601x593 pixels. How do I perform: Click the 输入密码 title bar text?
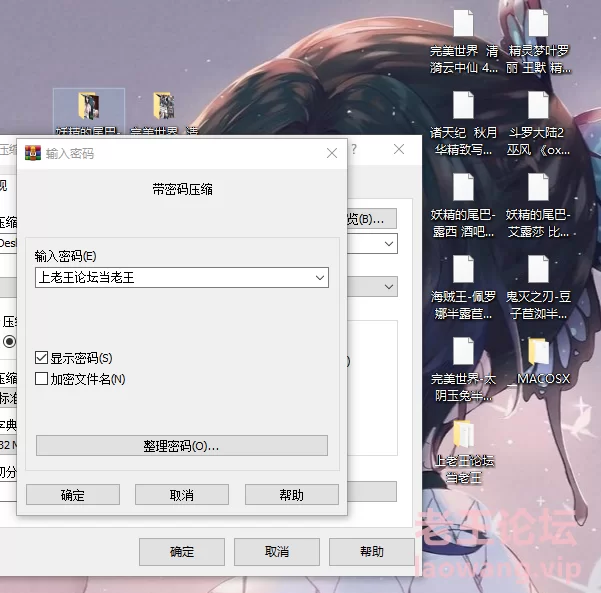(x=70, y=153)
